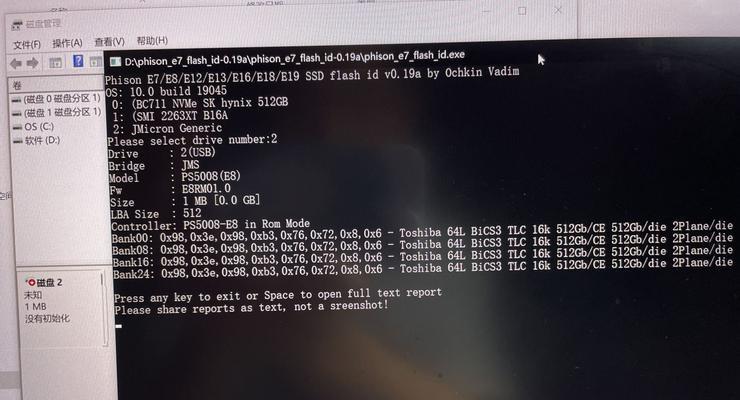Image resolution: width=740 pixels, height=400 pixels.
Task: Open the 操作(A) menu
Action: coord(67,43)
